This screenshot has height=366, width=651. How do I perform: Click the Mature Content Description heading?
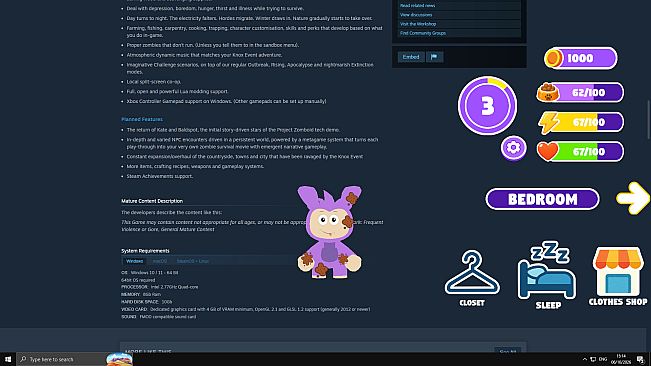152,201
